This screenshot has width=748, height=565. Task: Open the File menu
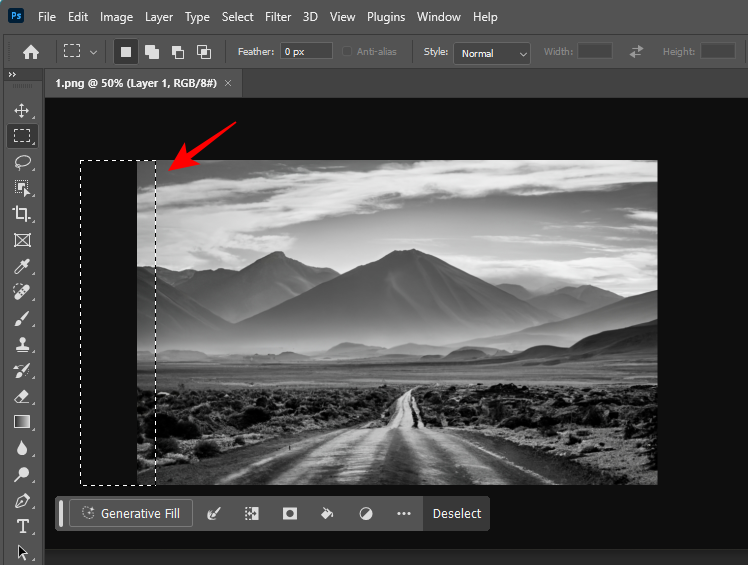47,17
